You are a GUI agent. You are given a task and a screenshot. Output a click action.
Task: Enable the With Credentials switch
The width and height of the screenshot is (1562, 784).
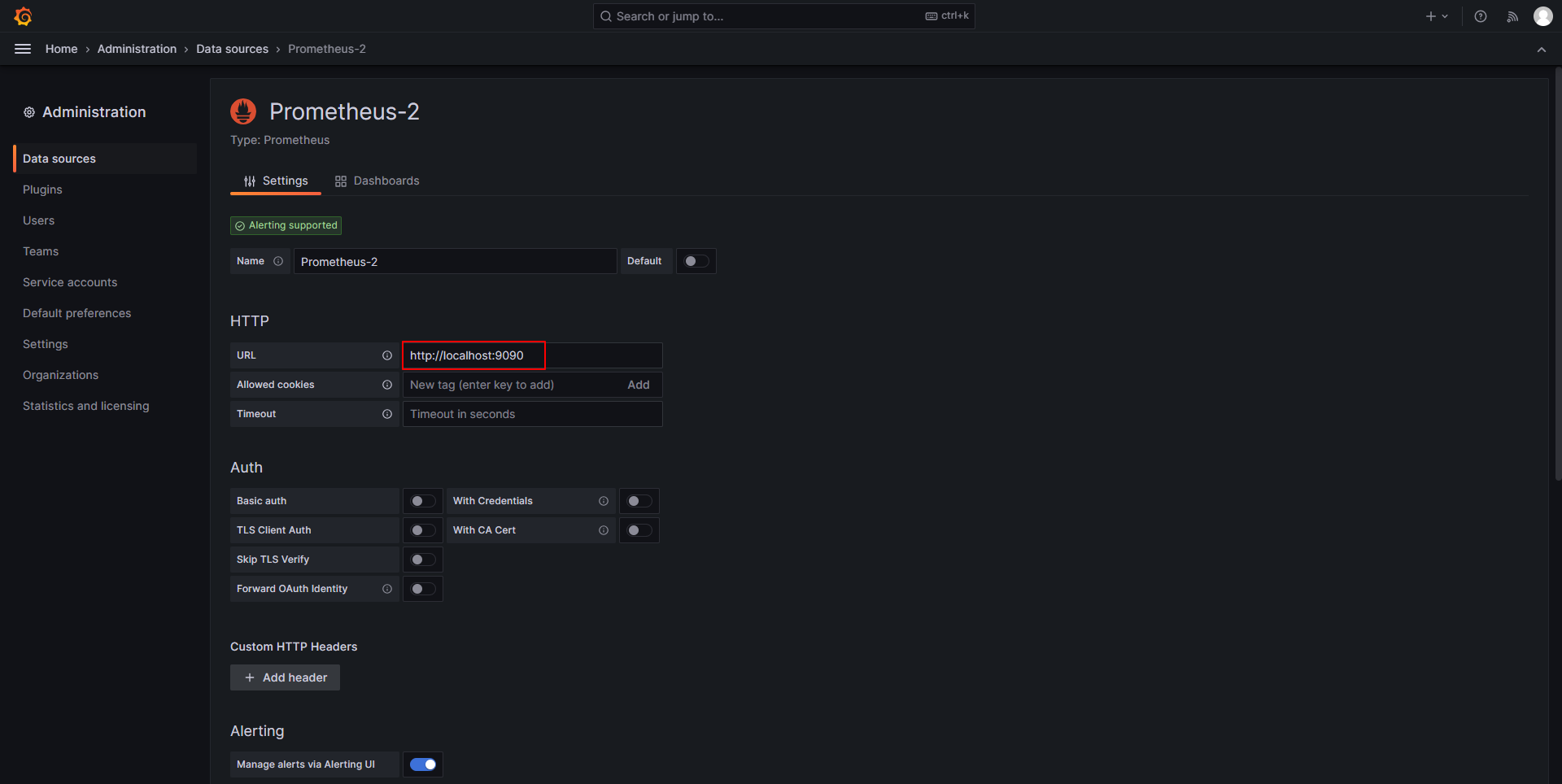[x=639, y=501]
